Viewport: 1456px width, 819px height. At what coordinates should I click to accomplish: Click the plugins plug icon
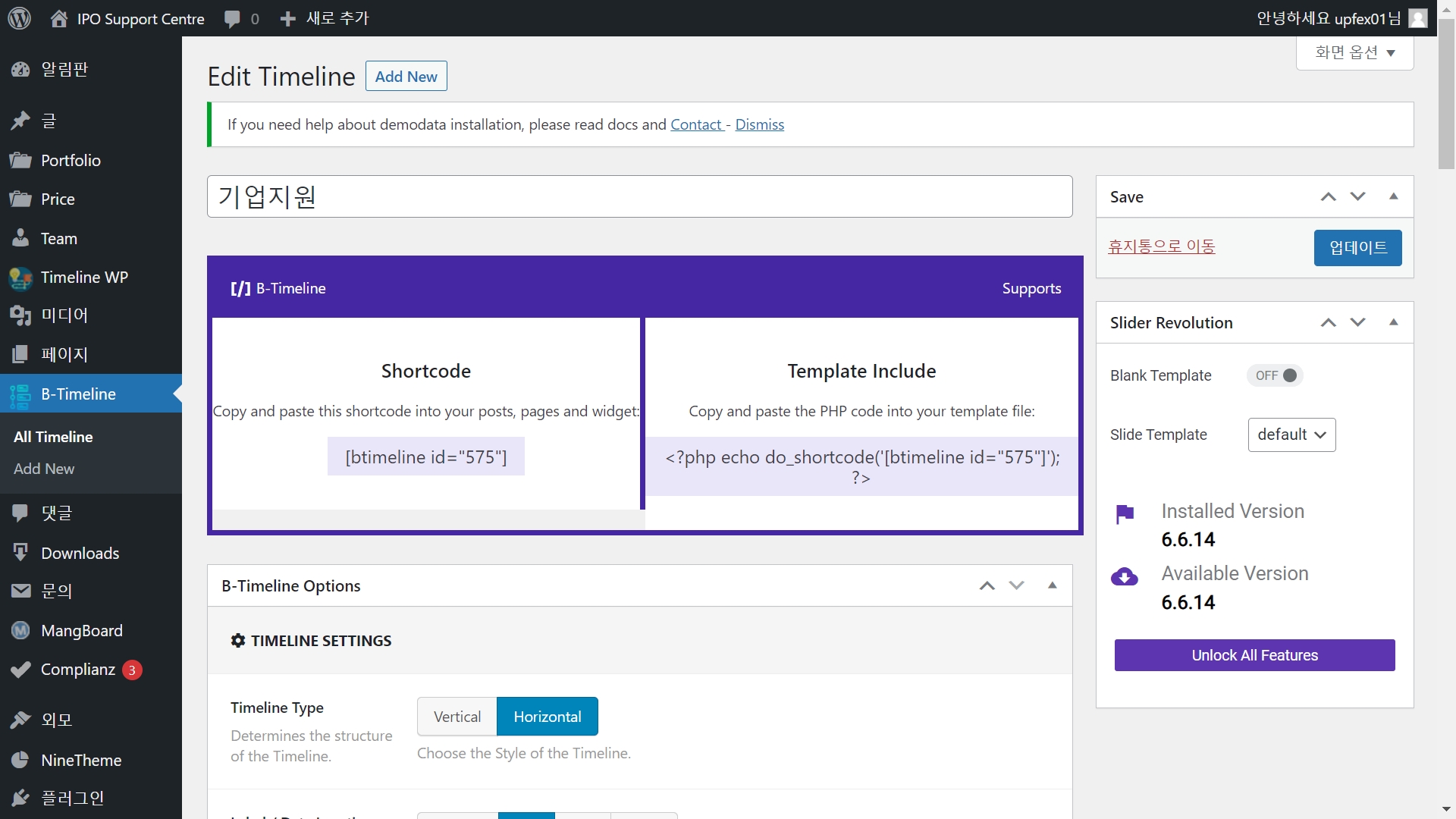point(20,798)
